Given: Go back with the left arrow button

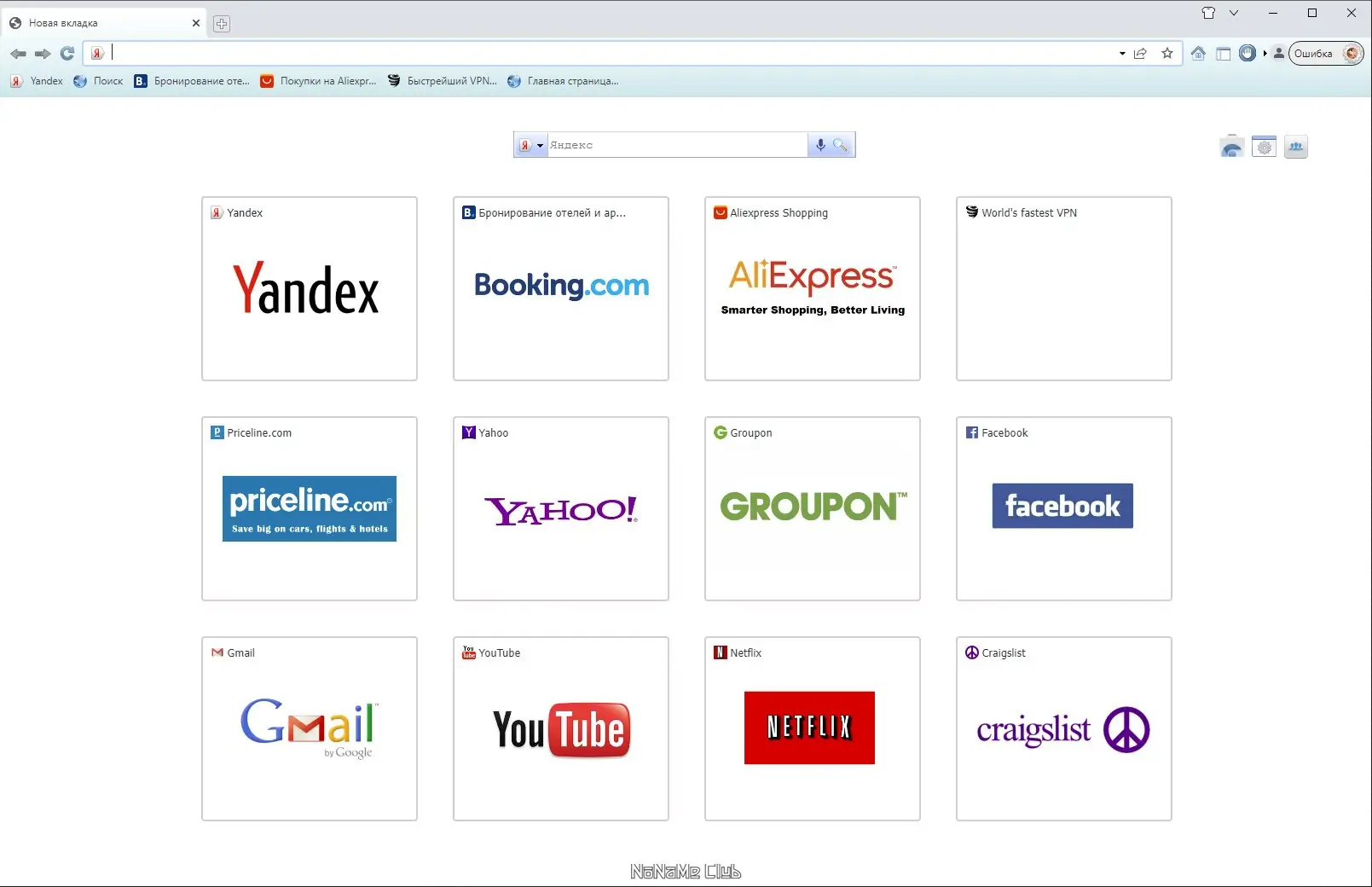Looking at the screenshot, I should point(18,54).
